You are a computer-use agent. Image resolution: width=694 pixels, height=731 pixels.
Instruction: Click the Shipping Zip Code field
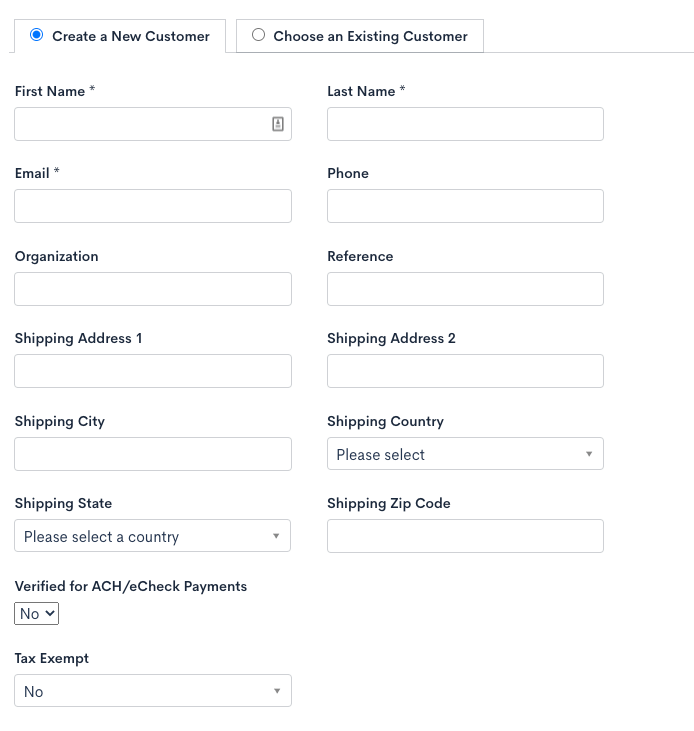tap(465, 536)
